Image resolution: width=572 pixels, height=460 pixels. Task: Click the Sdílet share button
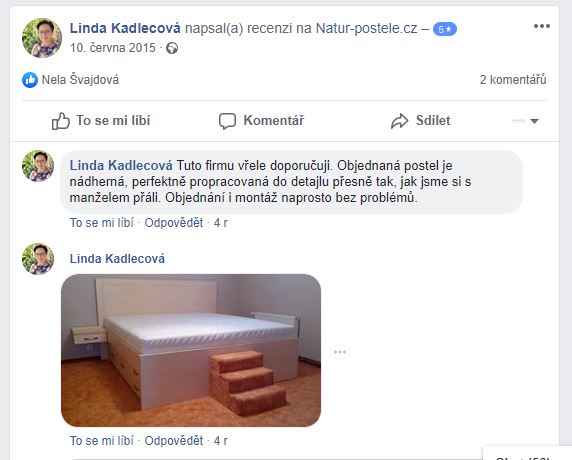point(420,121)
